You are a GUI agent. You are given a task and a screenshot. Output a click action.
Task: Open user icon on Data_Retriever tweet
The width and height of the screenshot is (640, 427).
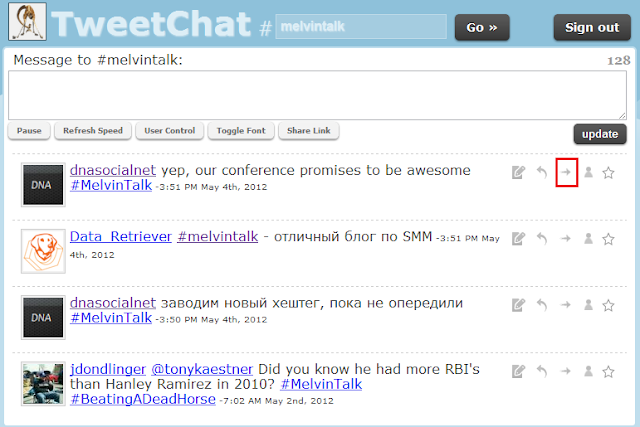coord(588,238)
